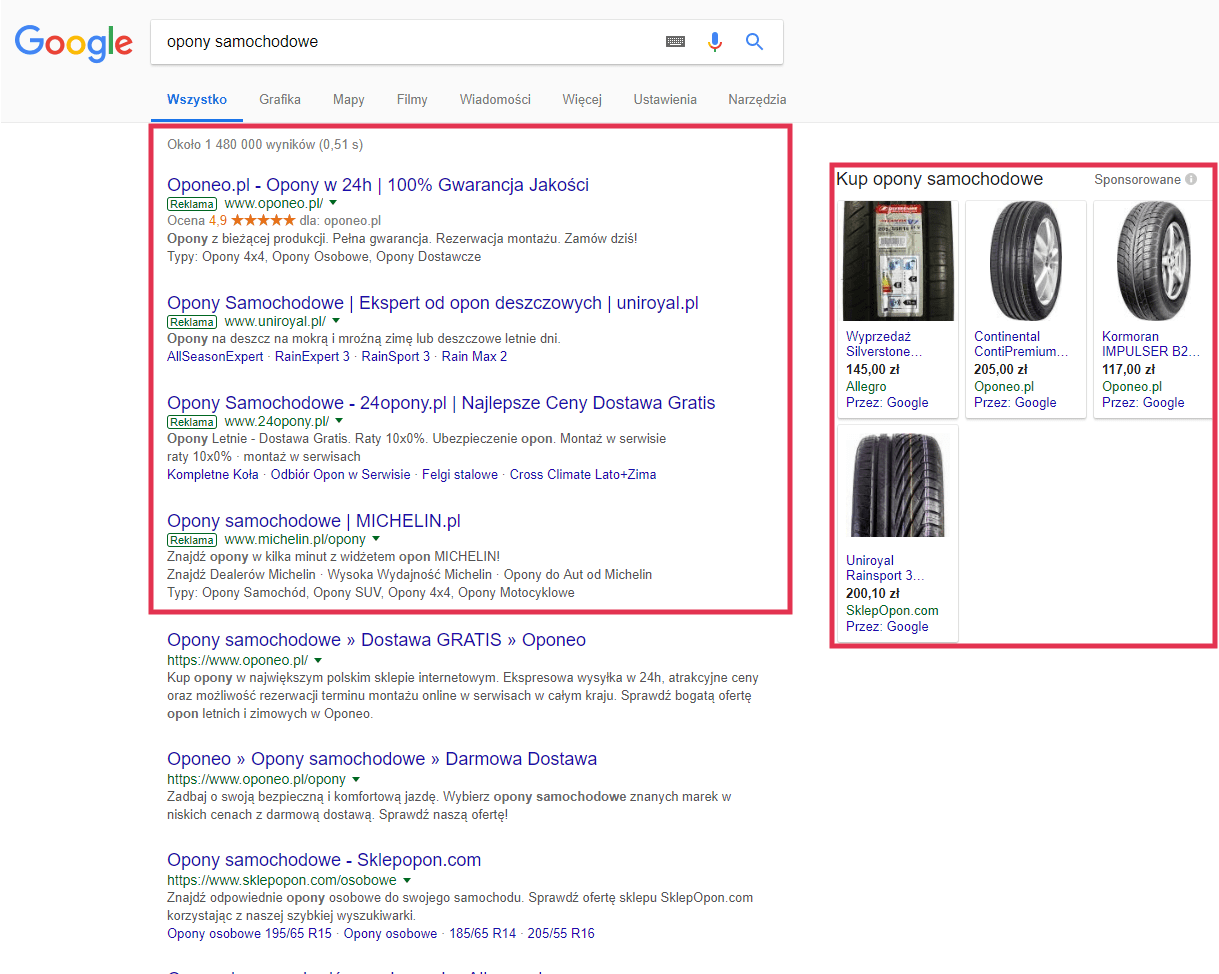Click the blue search magnifier icon
This screenshot has height=974, width=1219.
point(753,41)
